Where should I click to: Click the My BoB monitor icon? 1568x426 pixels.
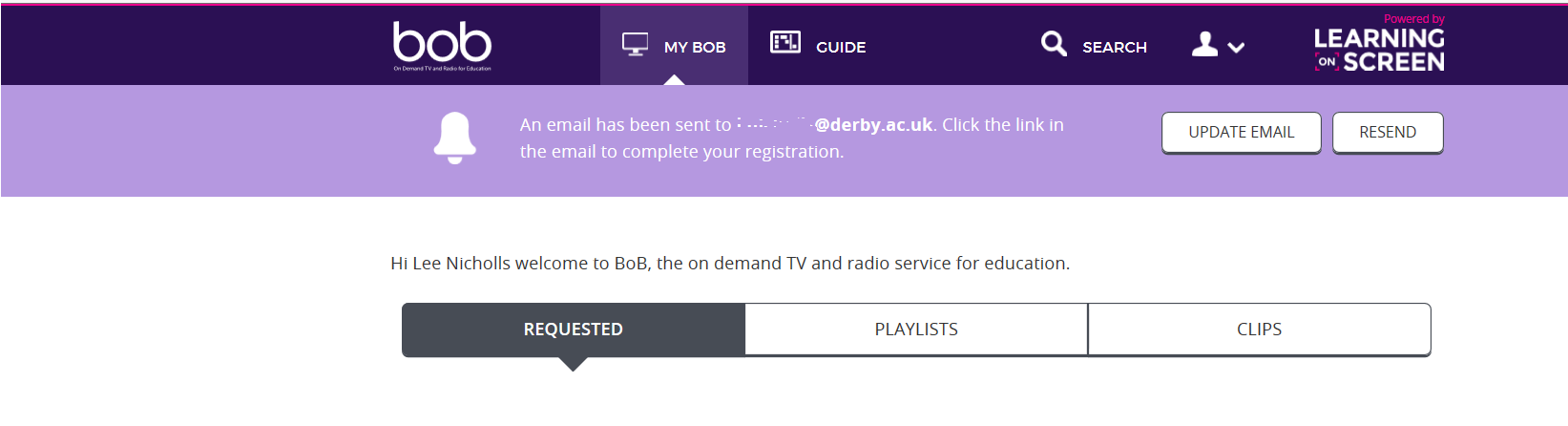pyautogui.click(x=635, y=45)
